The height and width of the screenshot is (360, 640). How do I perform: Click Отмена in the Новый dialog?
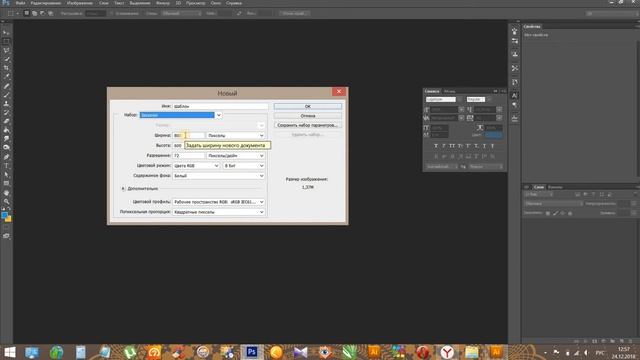(308, 116)
